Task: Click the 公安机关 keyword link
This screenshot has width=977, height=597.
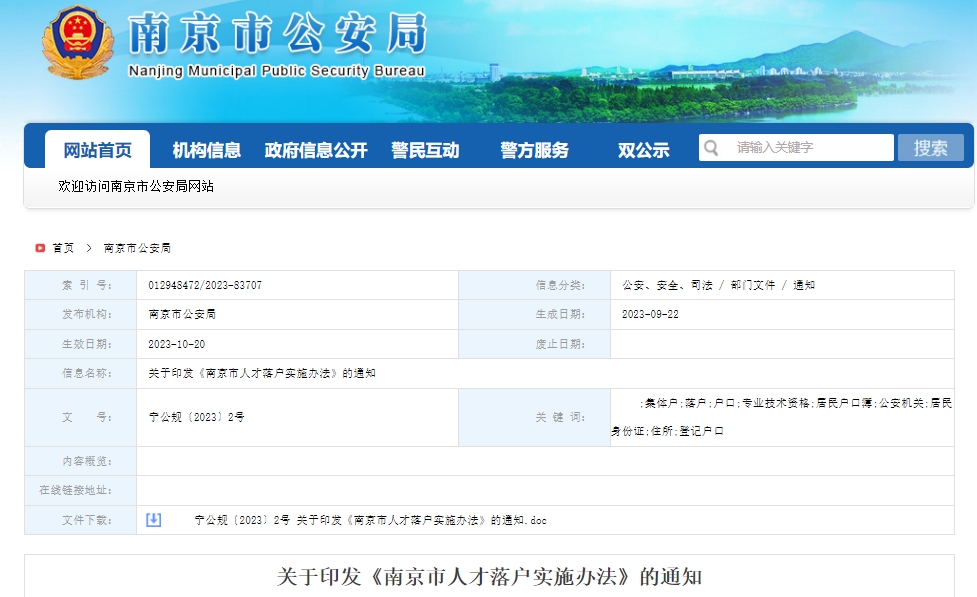Action: click(x=901, y=402)
